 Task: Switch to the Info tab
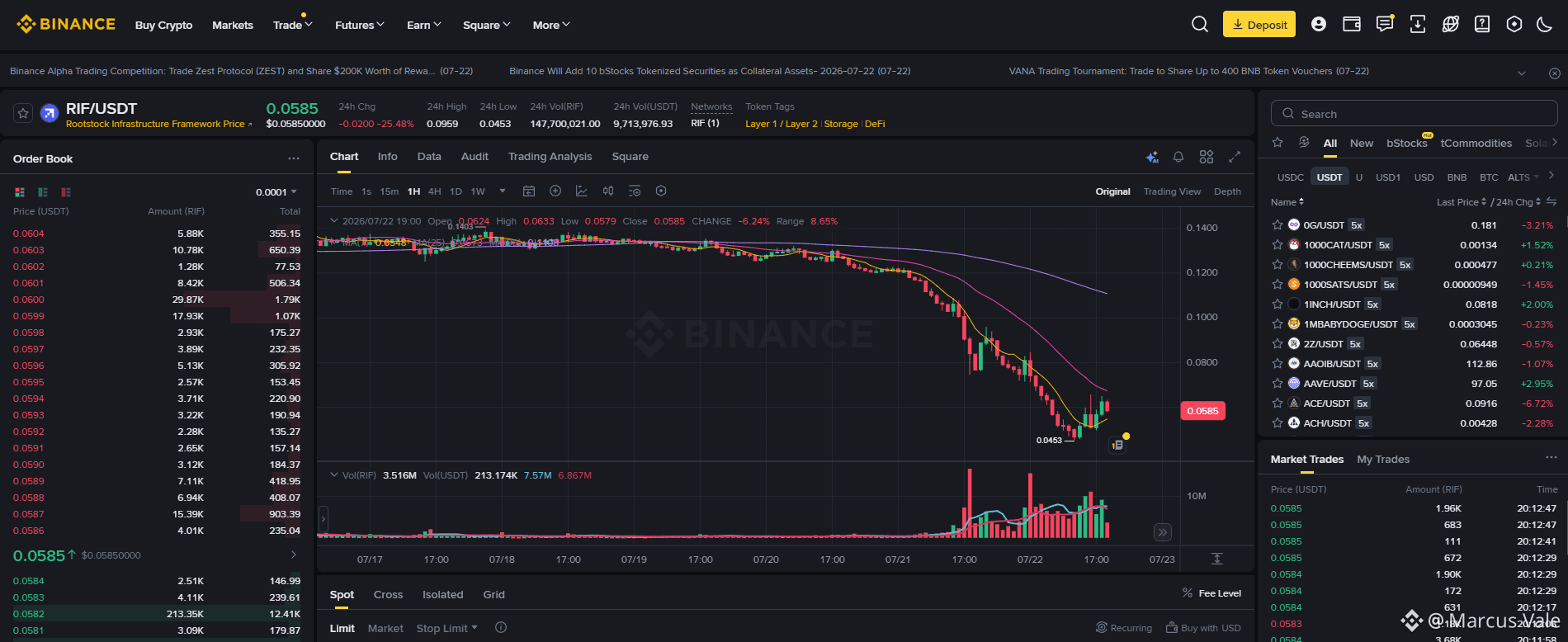[x=387, y=157]
